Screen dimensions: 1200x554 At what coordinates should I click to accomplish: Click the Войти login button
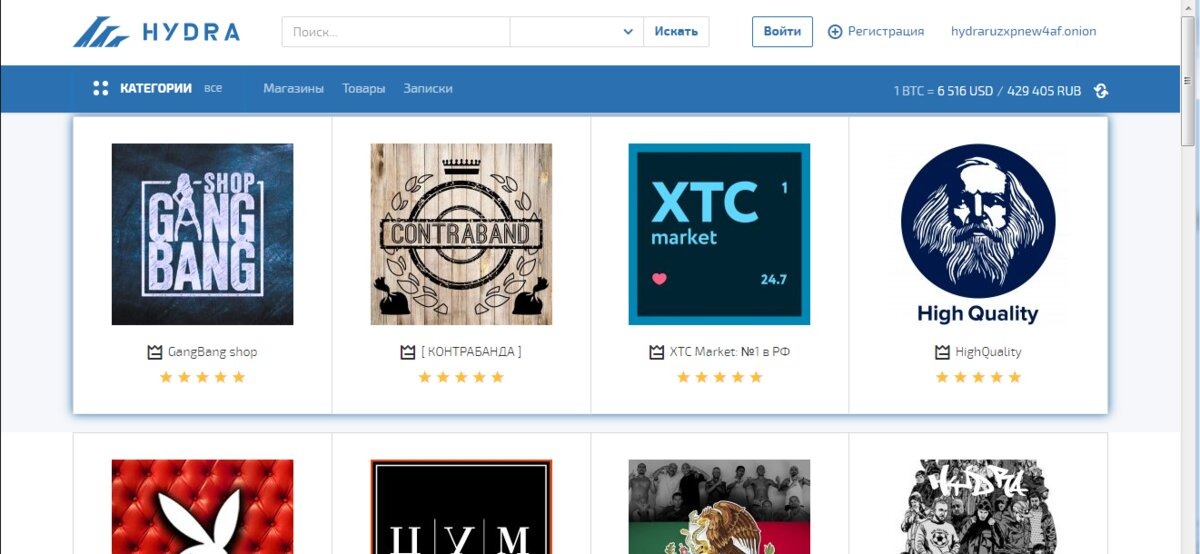[782, 32]
